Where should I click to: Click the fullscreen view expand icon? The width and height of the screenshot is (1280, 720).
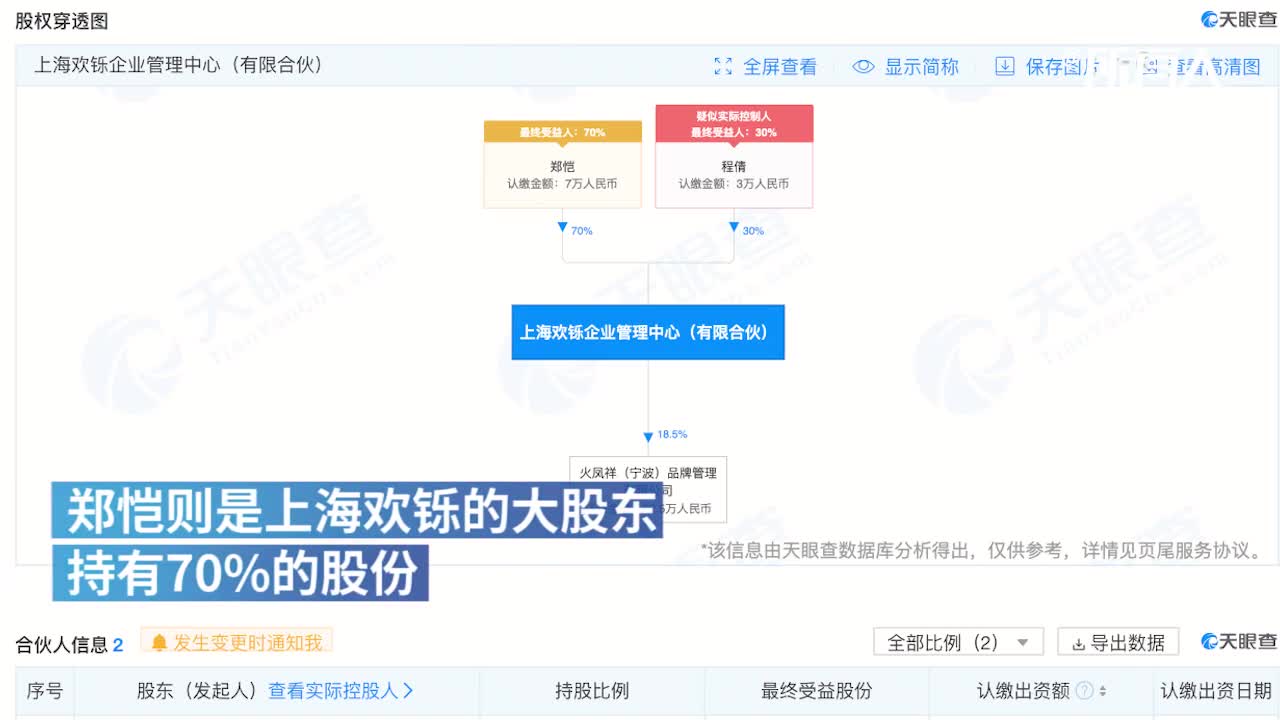(x=723, y=67)
